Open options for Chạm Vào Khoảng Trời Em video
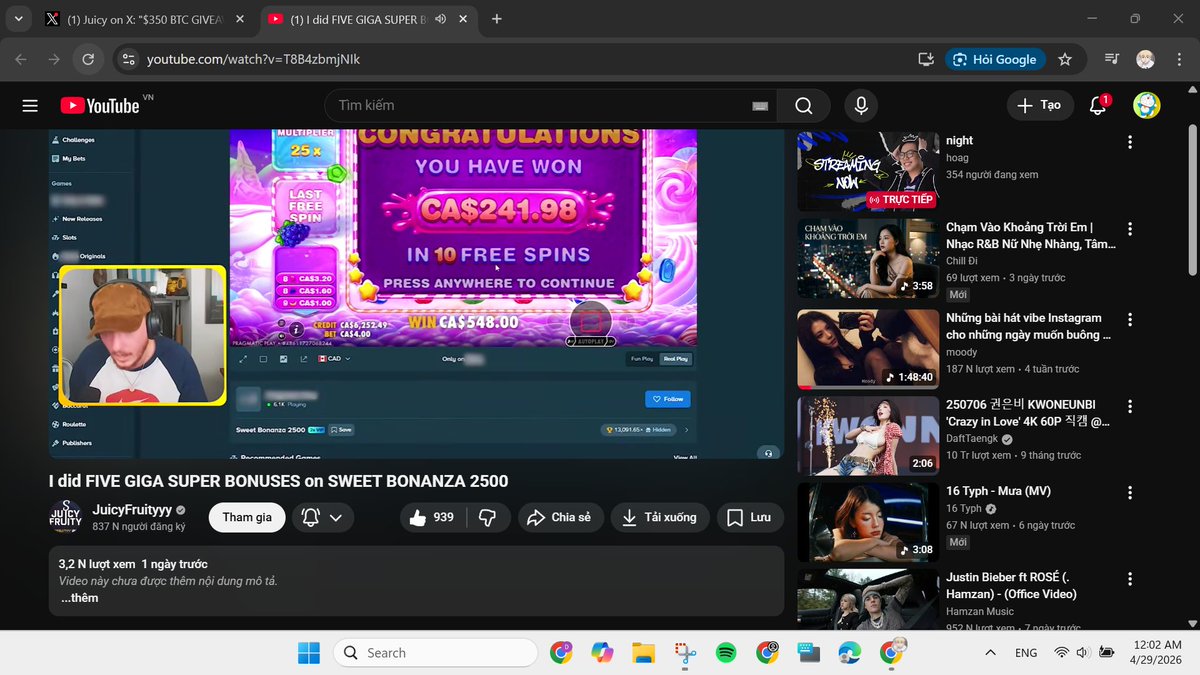 tap(1130, 229)
